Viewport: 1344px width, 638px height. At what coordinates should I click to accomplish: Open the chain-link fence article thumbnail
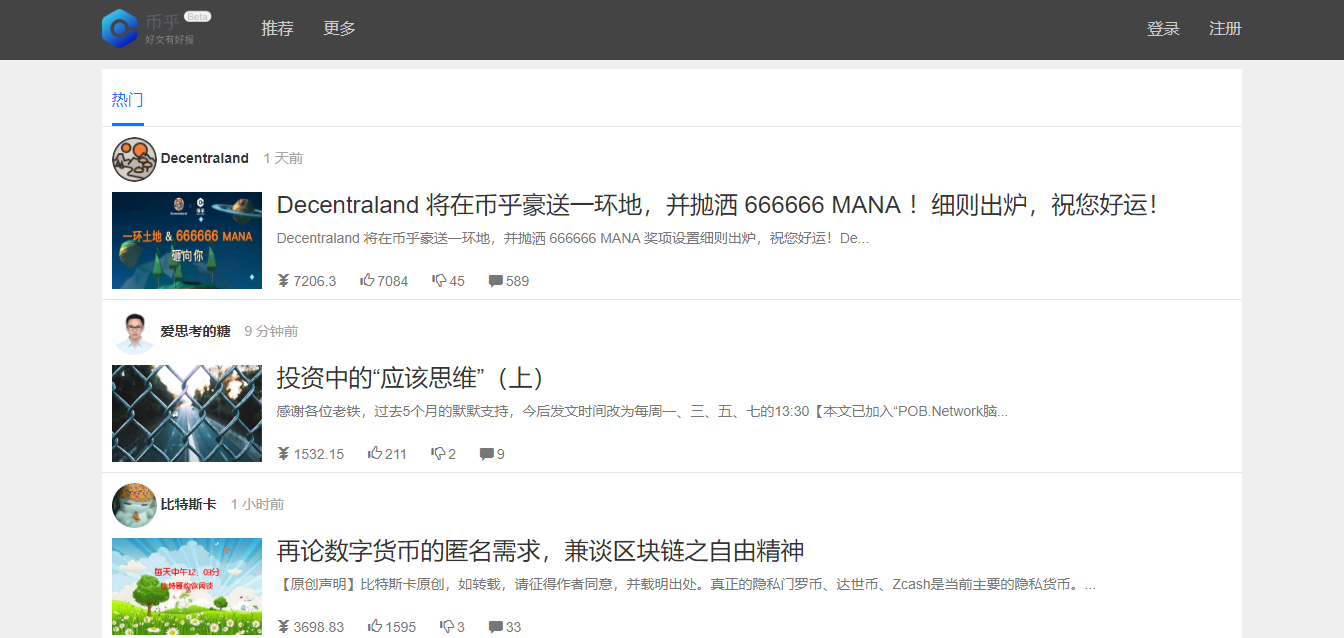[x=187, y=413]
